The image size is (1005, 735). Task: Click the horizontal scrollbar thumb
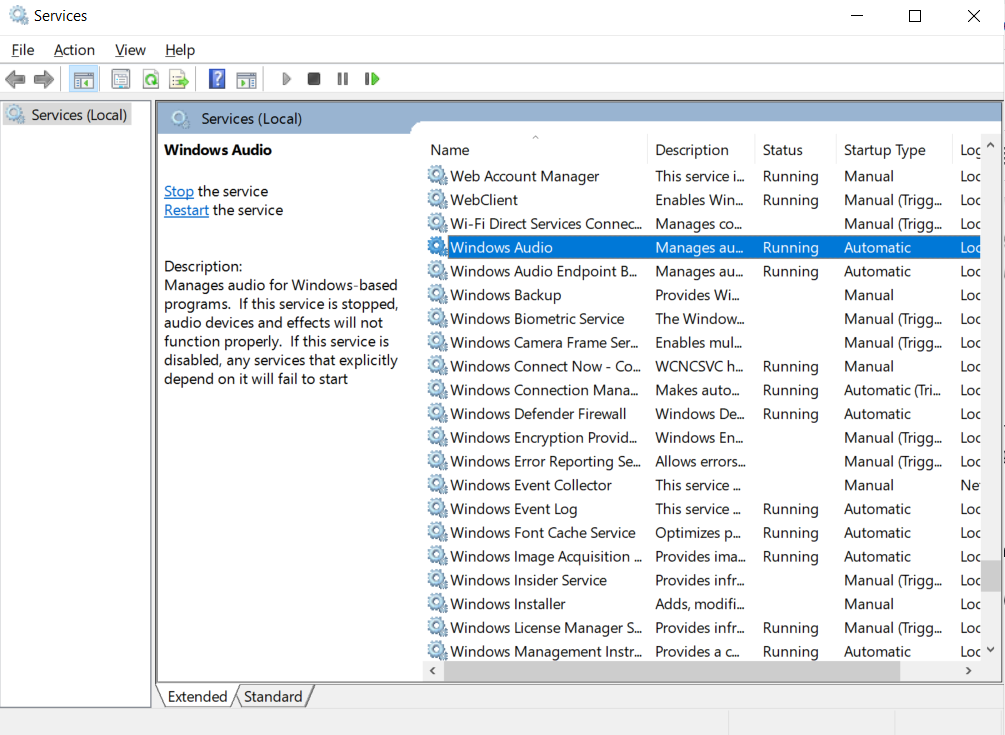[671, 671]
